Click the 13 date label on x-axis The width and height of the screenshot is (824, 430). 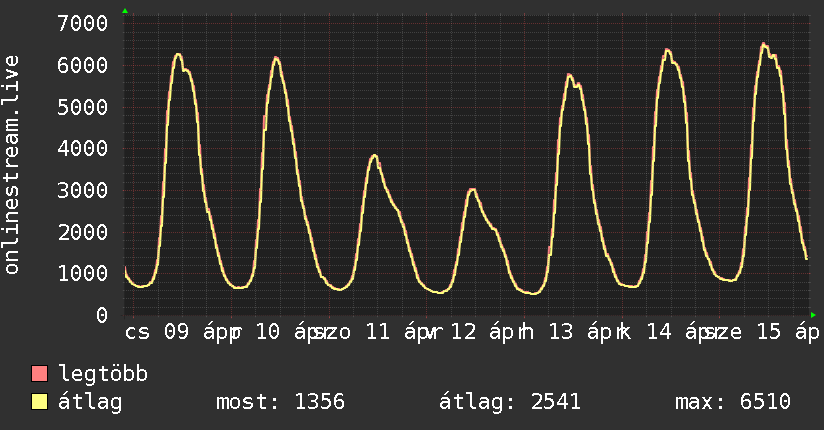pos(561,332)
